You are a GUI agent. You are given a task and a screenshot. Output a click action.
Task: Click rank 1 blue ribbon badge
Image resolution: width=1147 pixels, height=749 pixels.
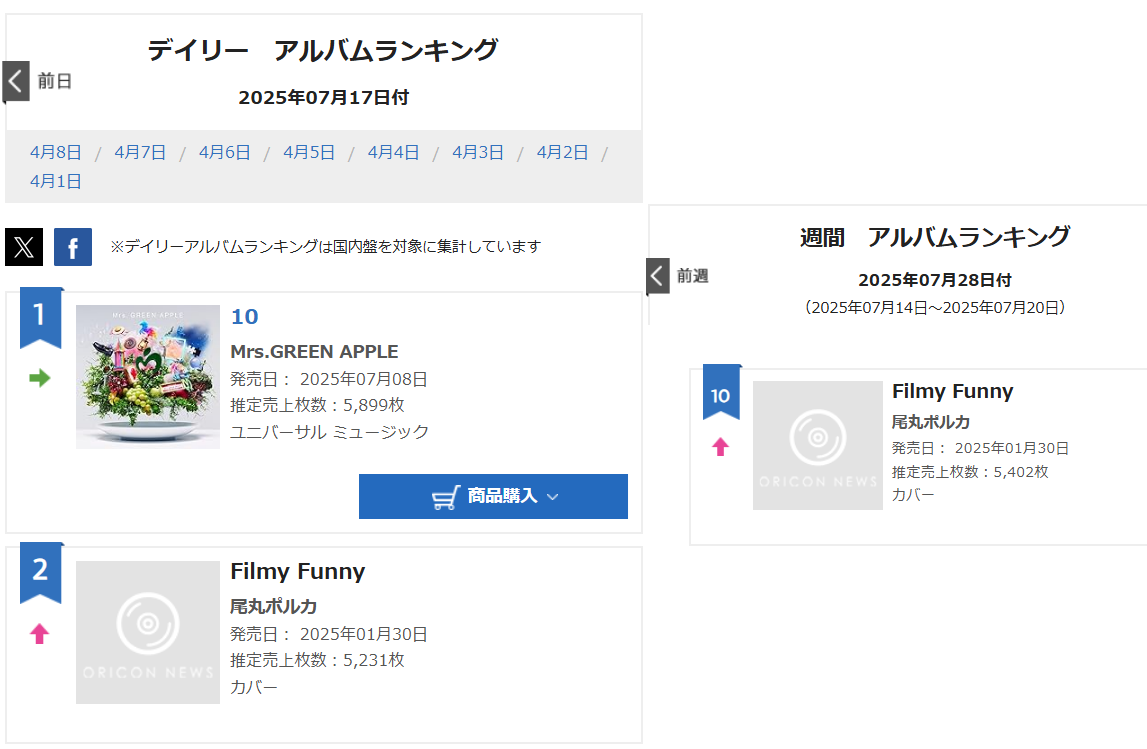pos(40,317)
